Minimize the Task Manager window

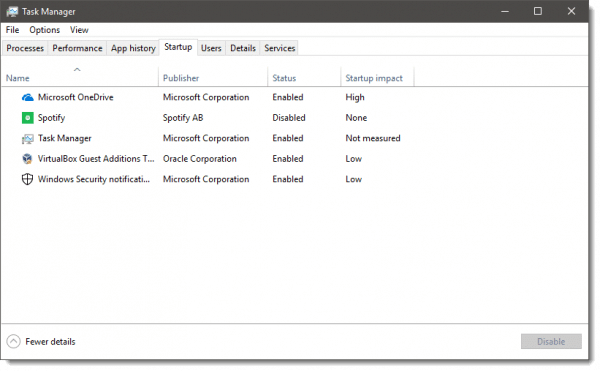pyautogui.click(x=505, y=11)
